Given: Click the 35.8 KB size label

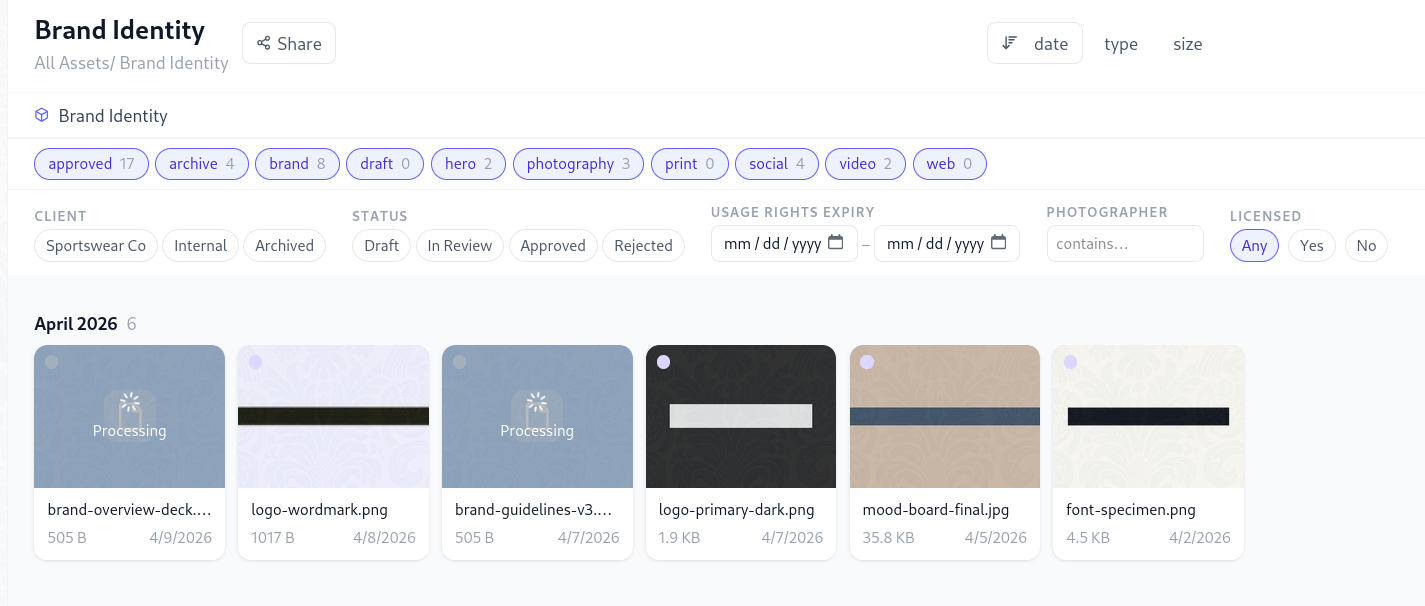Looking at the screenshot, I should 889,537.
